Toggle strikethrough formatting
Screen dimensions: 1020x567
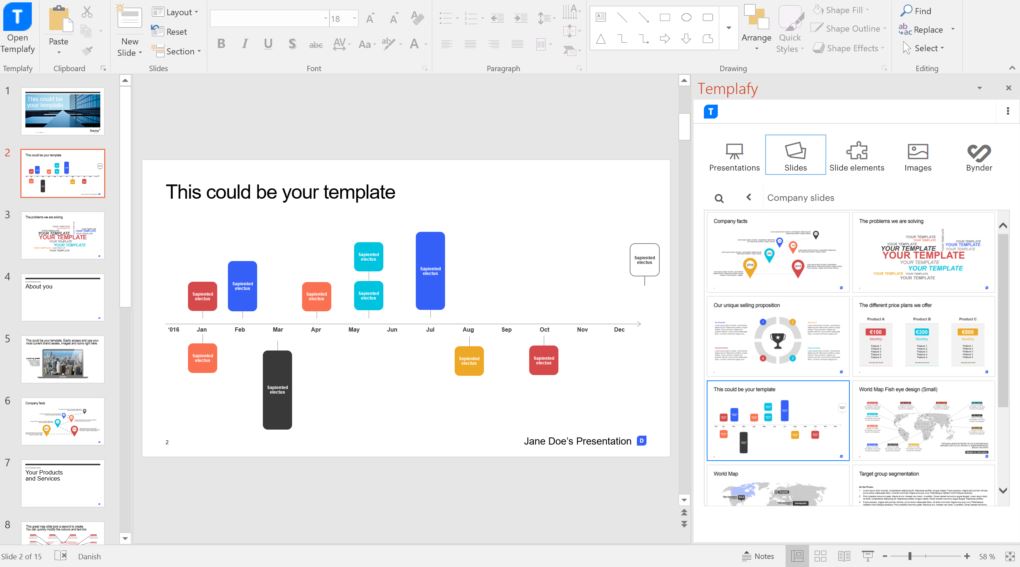coord(315,44)
